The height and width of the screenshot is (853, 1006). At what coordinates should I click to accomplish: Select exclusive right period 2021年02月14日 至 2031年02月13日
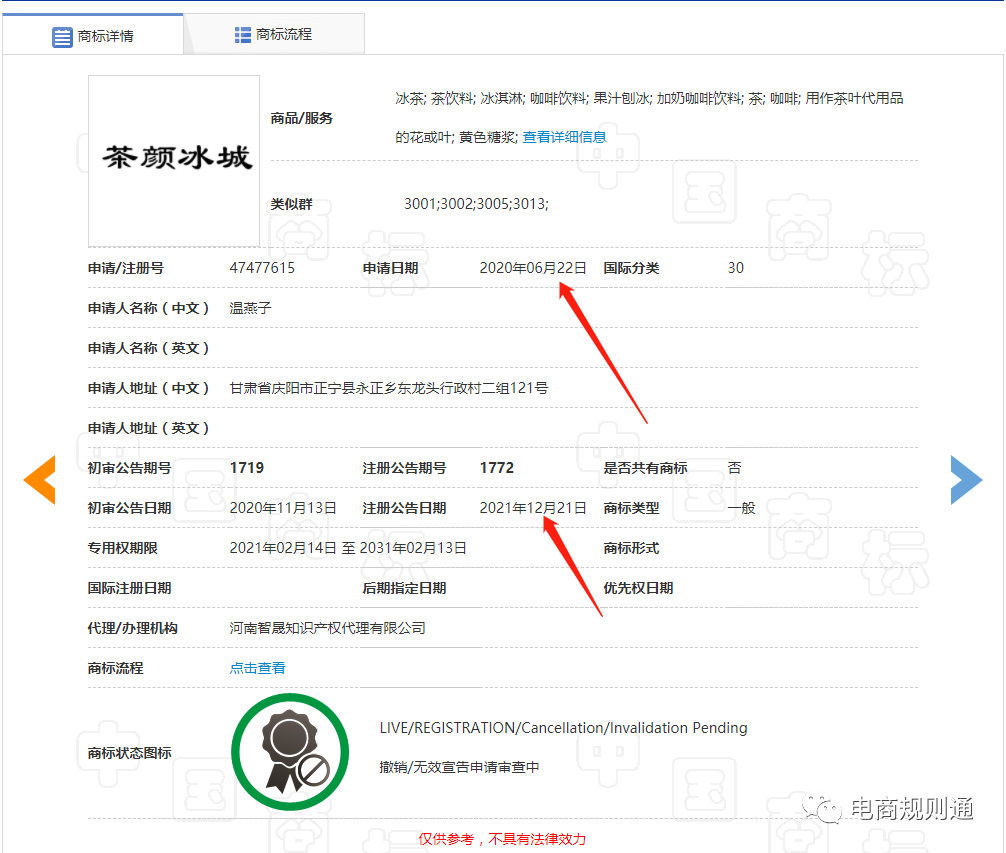click(x=348, y=548)
